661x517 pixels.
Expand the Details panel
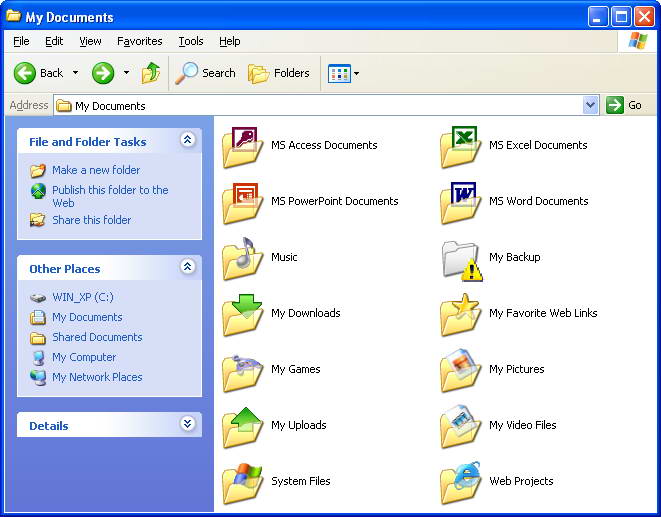click(188, 423)
